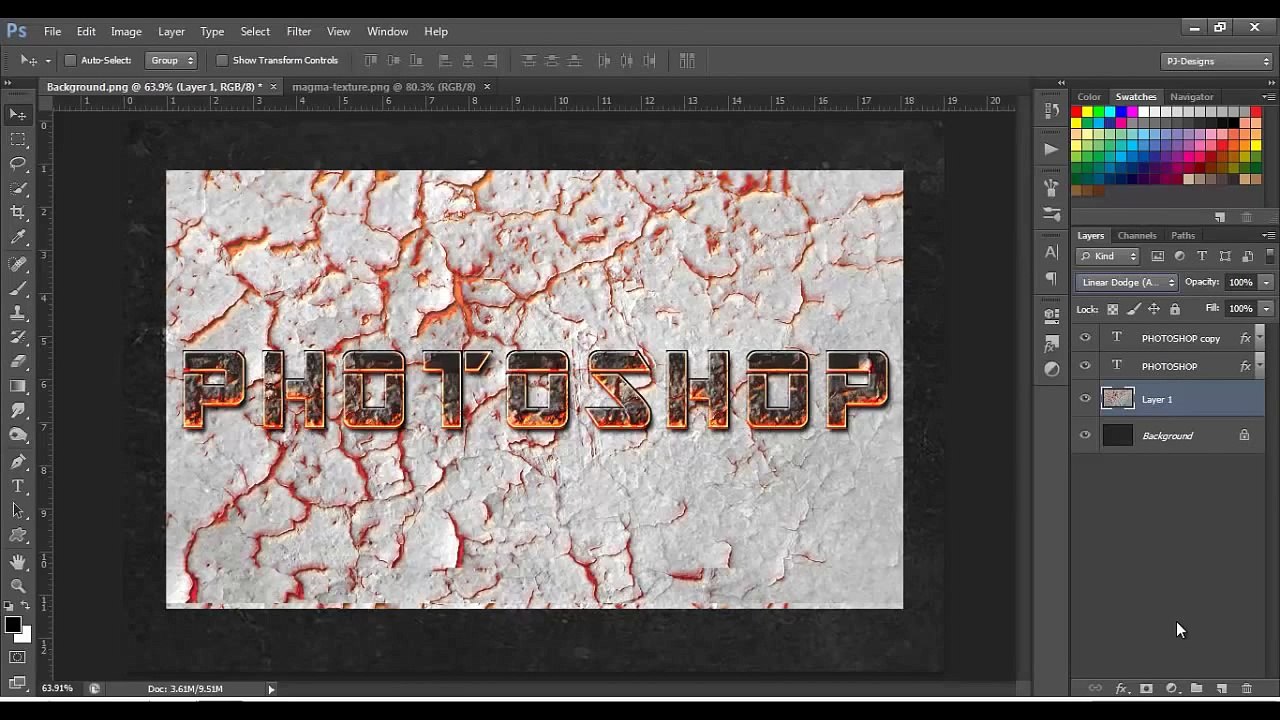Viewport: 1280px width, 720px height.
Task: Delete the selected layer via the trash icon
Action: [x=1246, y=689]
